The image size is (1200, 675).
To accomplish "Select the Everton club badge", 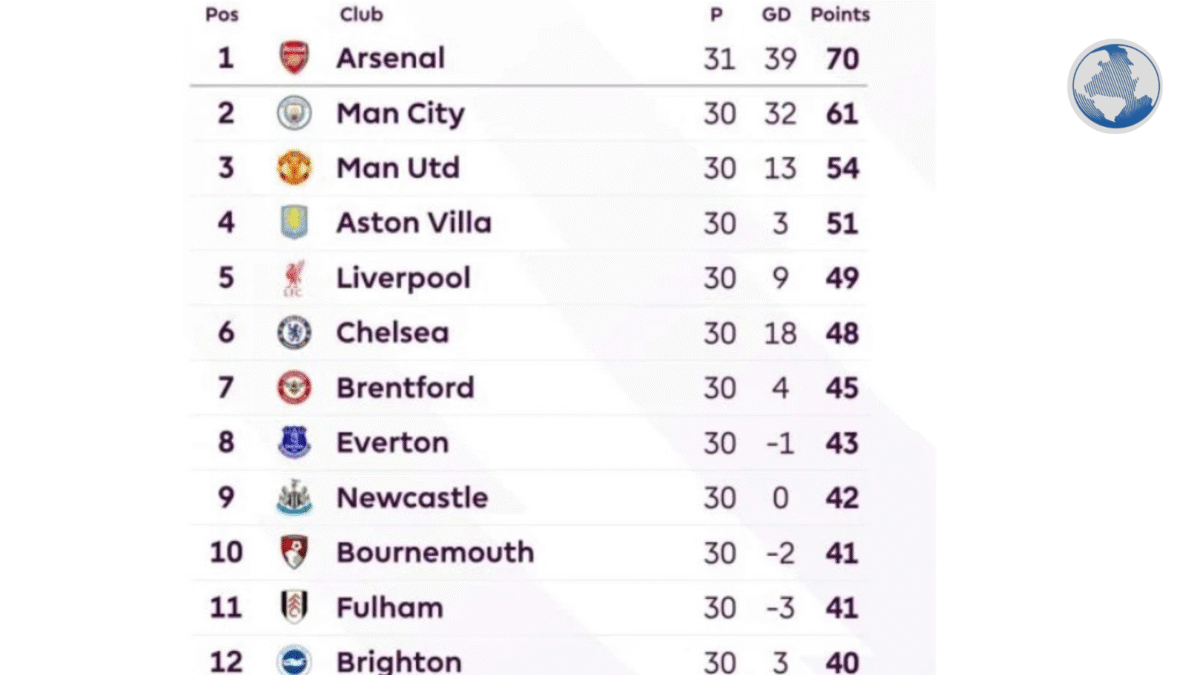I will click(294, 443).
